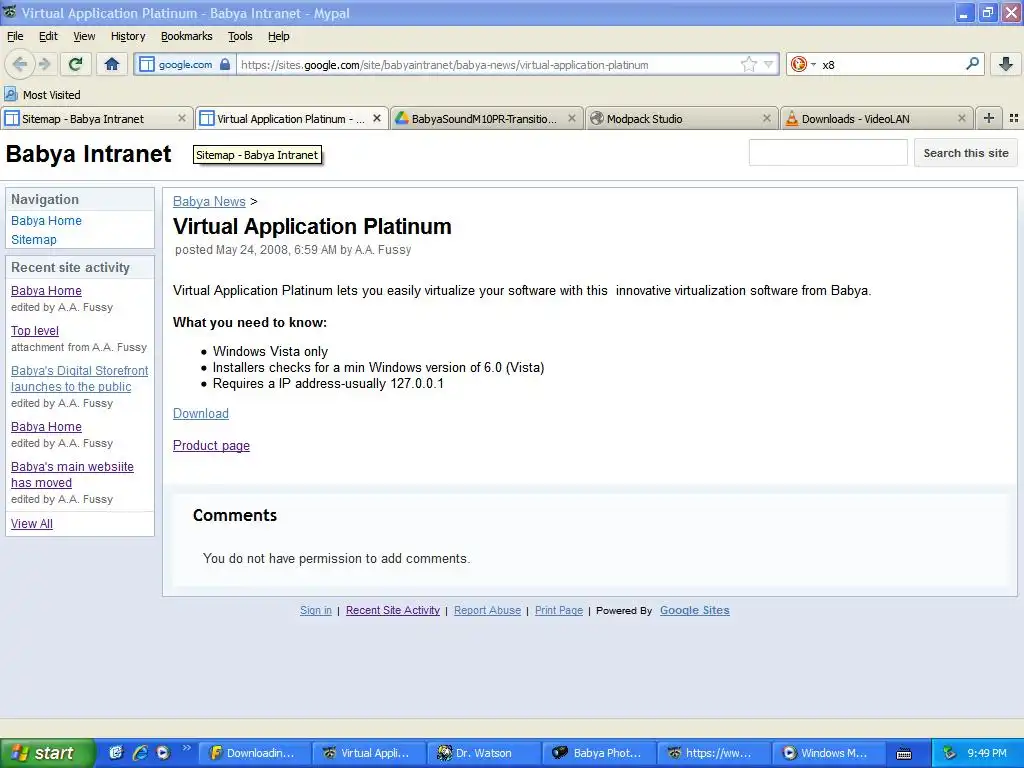Close the Downloads - VideoLAN tab
This screenshot has width=1024, height=768.
point(961,118)
